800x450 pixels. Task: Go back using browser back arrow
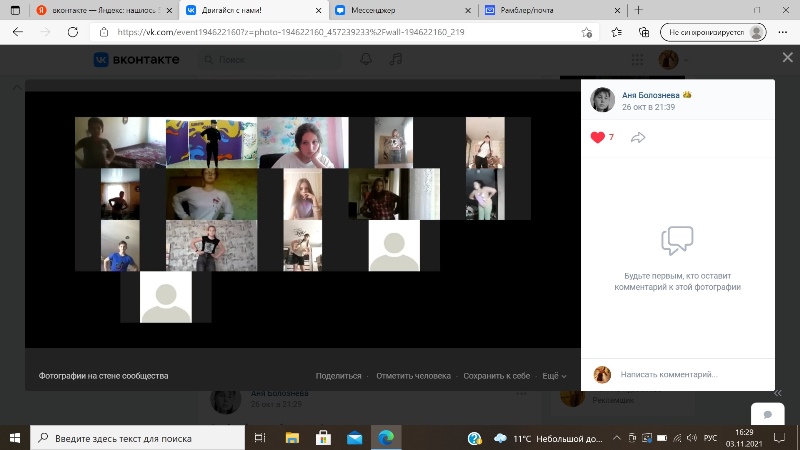[x=17, y=32]
